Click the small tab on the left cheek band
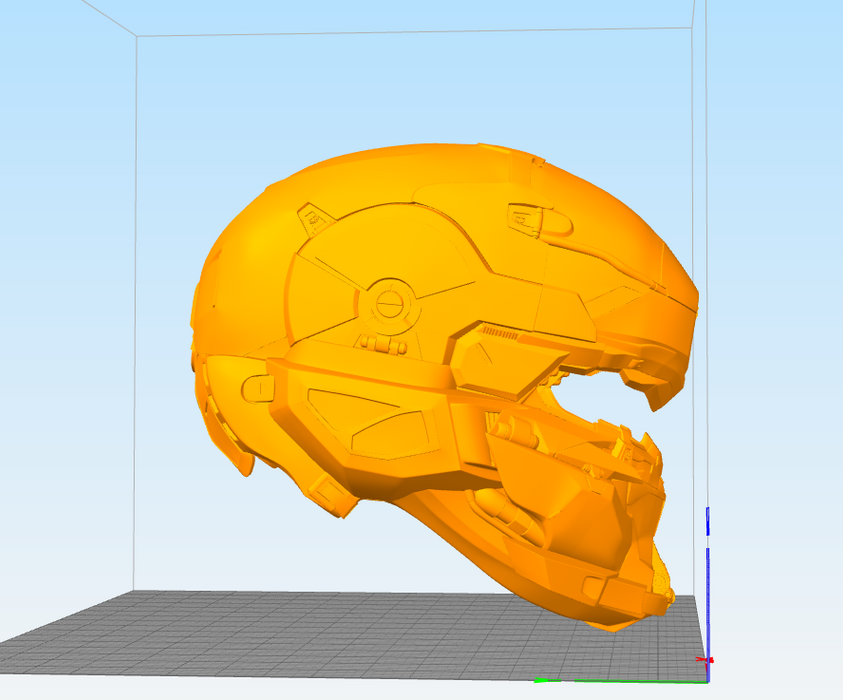 (x=256, y=385)
